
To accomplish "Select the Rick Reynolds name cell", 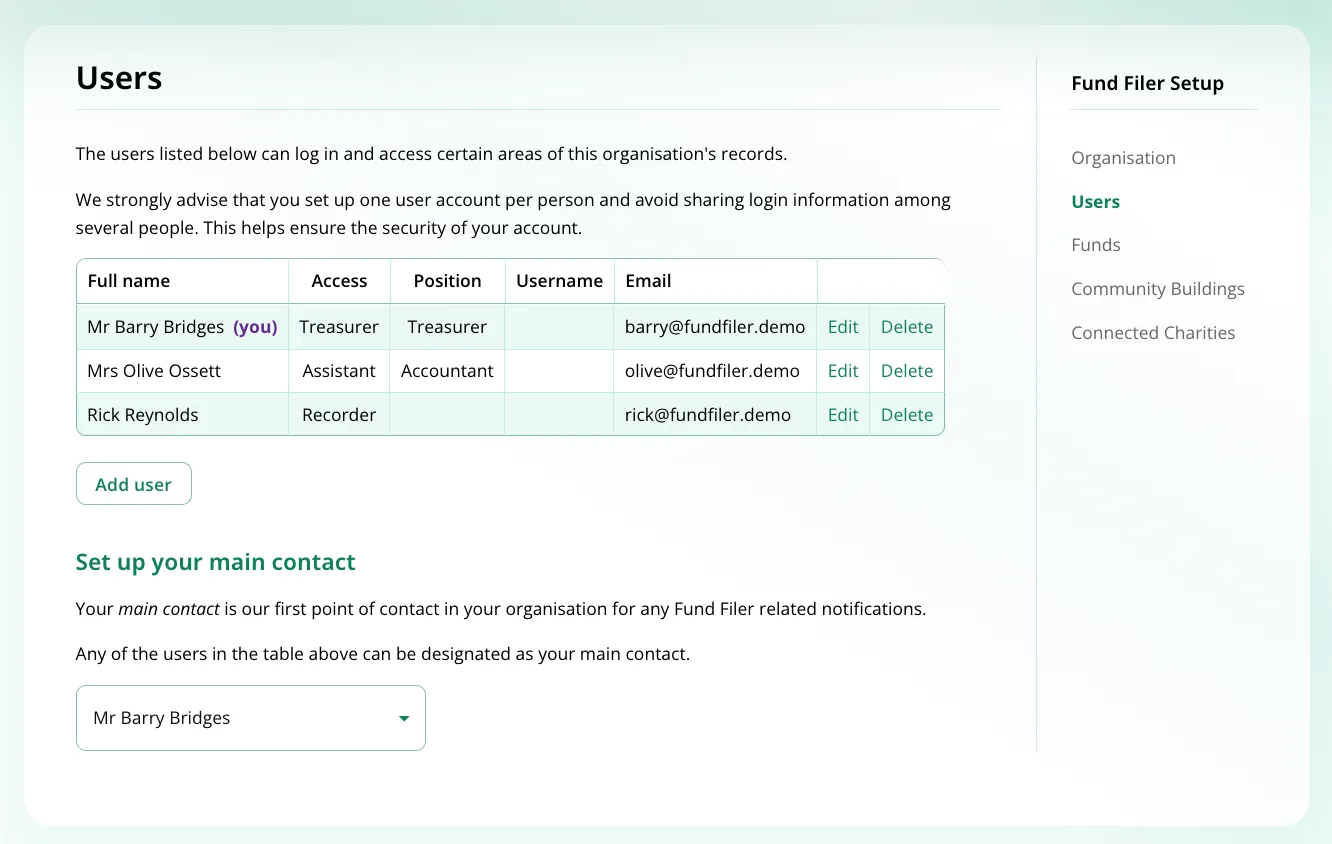I will click(x=182, y=415).
